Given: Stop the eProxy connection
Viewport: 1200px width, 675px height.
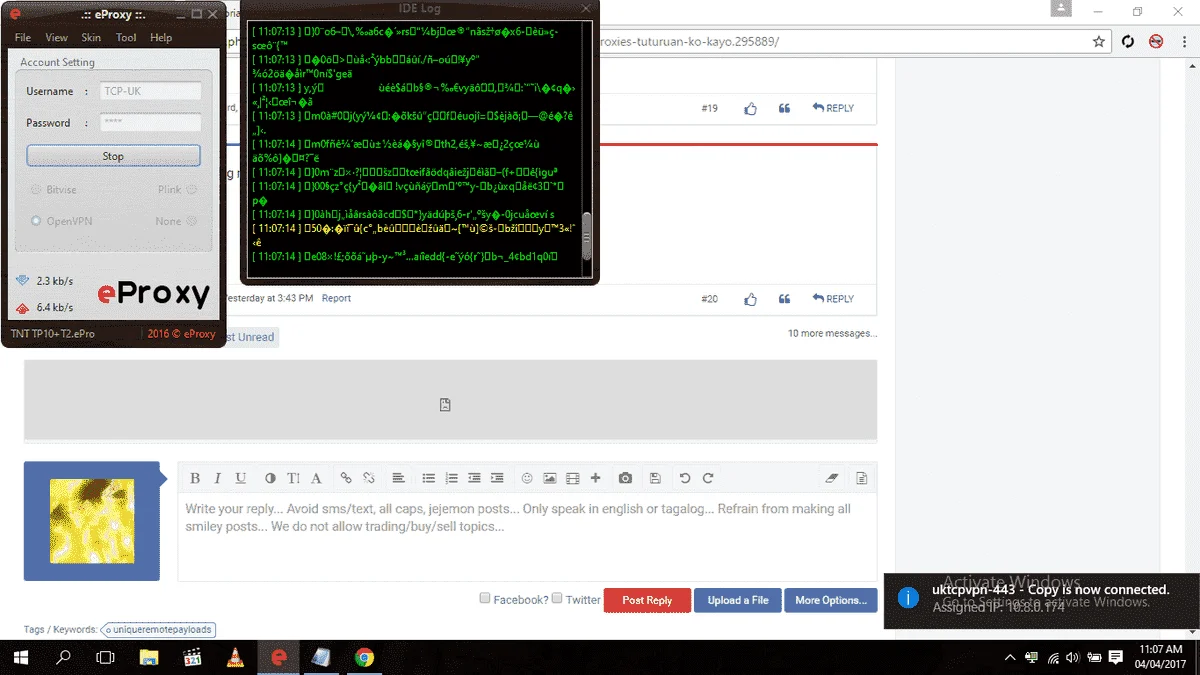Looking at the screenshot, I should click(113, 156).
